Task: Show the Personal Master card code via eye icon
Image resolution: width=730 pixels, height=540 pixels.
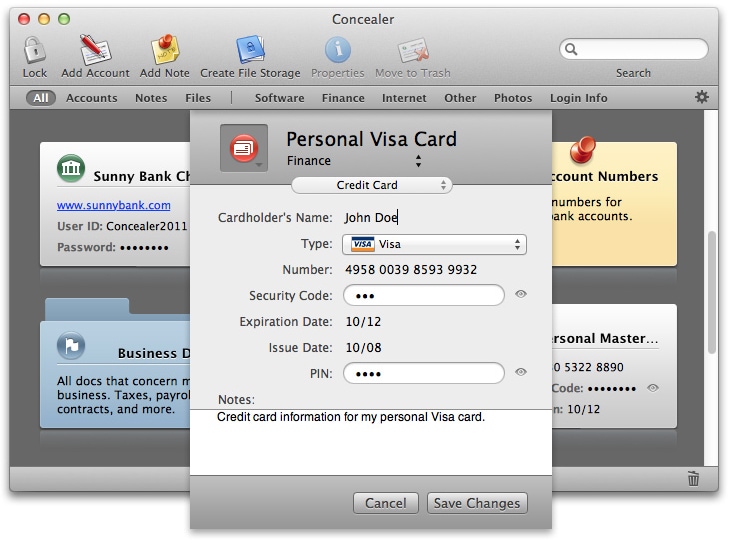Action: 653,388
